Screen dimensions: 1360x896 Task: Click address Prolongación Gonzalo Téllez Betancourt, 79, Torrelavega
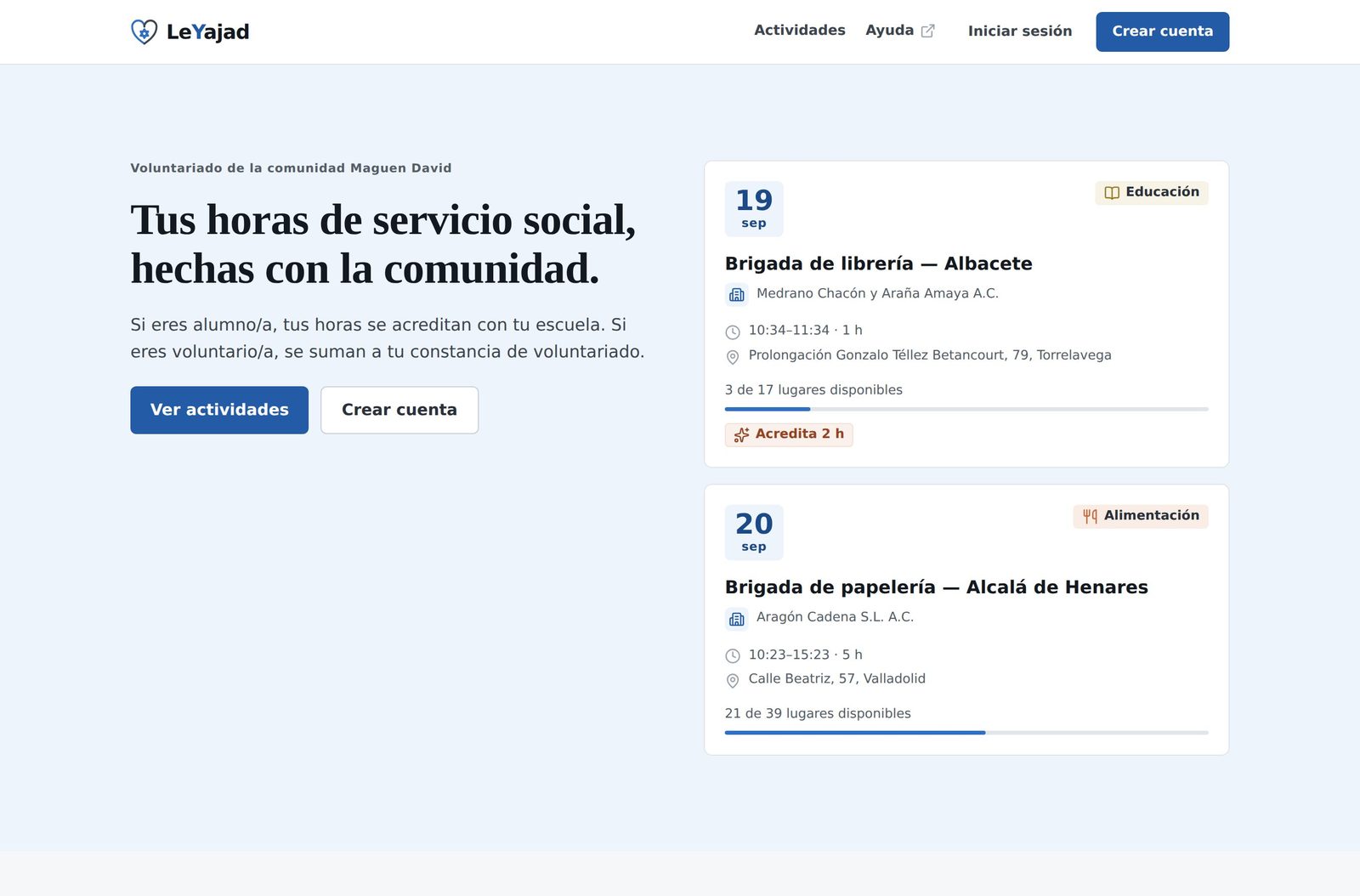click(x=930, y=355)
